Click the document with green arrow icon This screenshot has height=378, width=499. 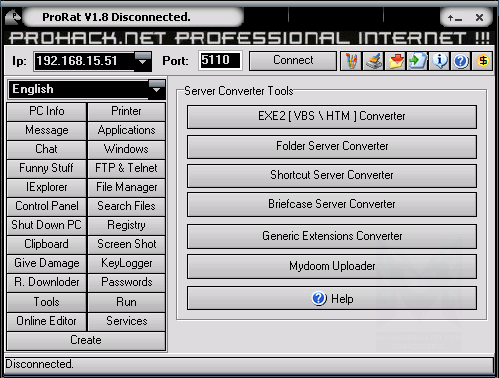pyautogui.click(x=417, y=61)
